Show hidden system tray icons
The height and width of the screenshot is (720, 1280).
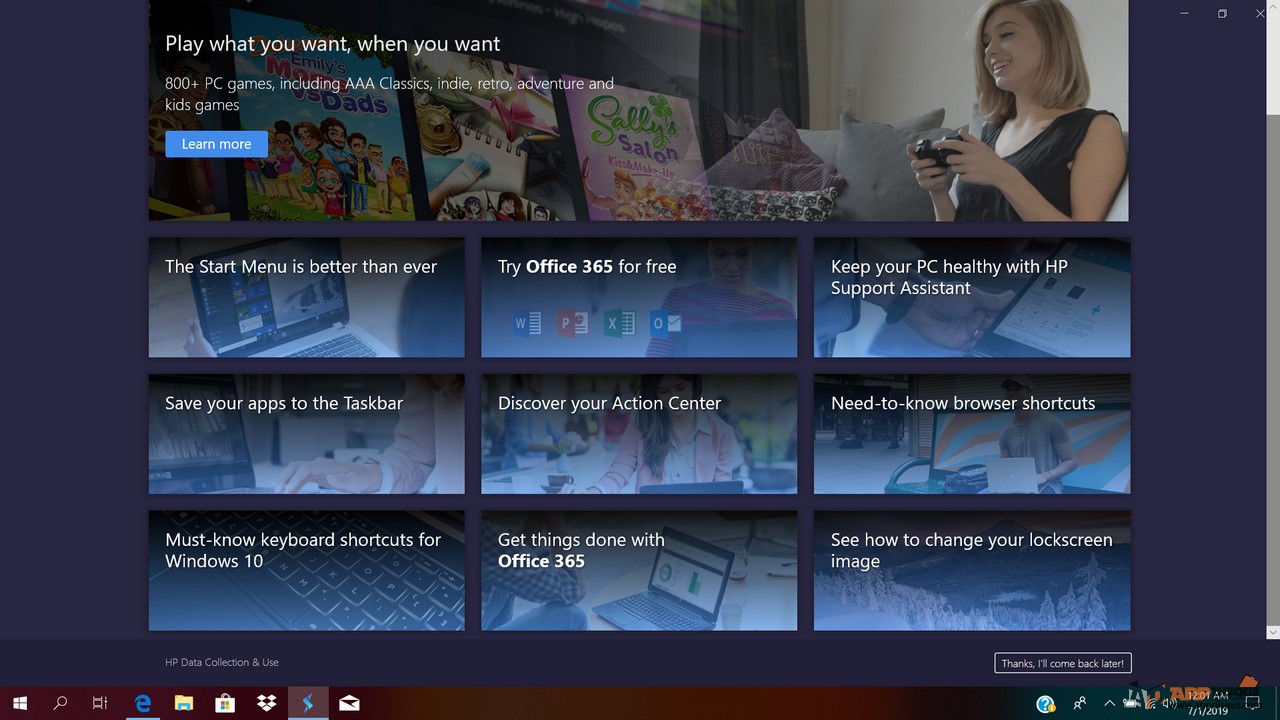(1109, 704)
